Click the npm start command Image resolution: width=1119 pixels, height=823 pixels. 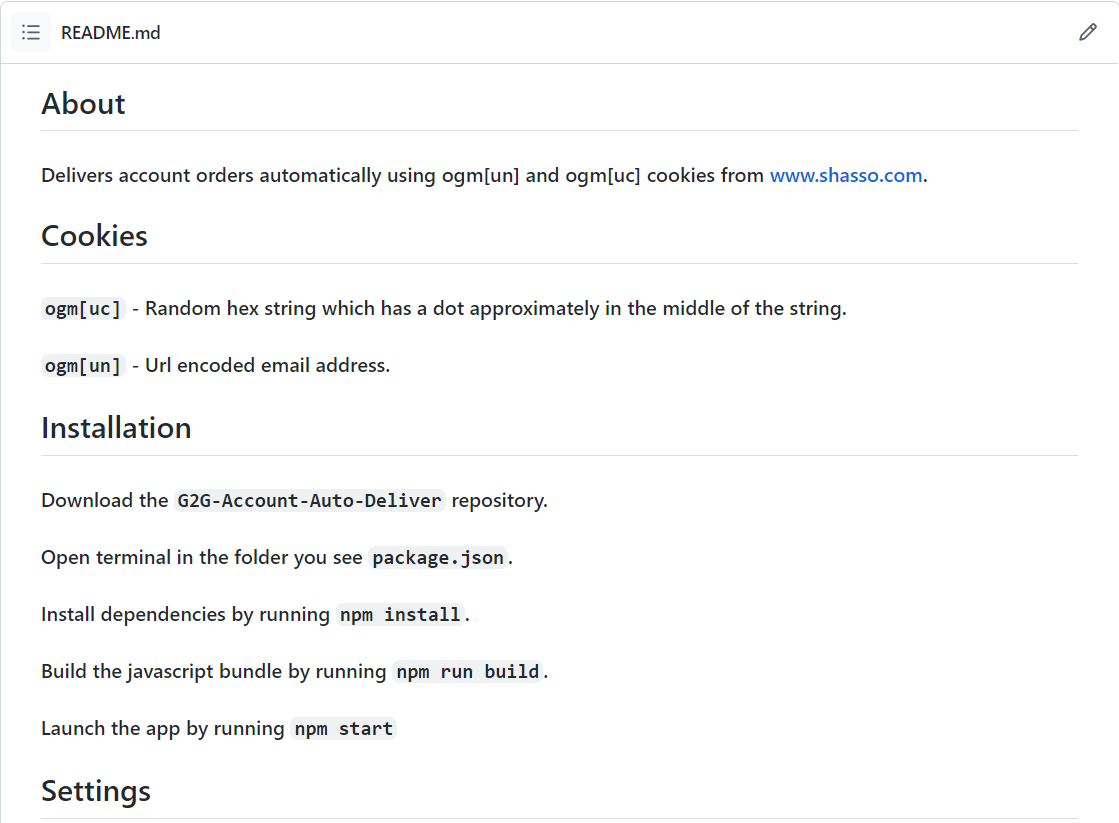(x=344, y=729)
